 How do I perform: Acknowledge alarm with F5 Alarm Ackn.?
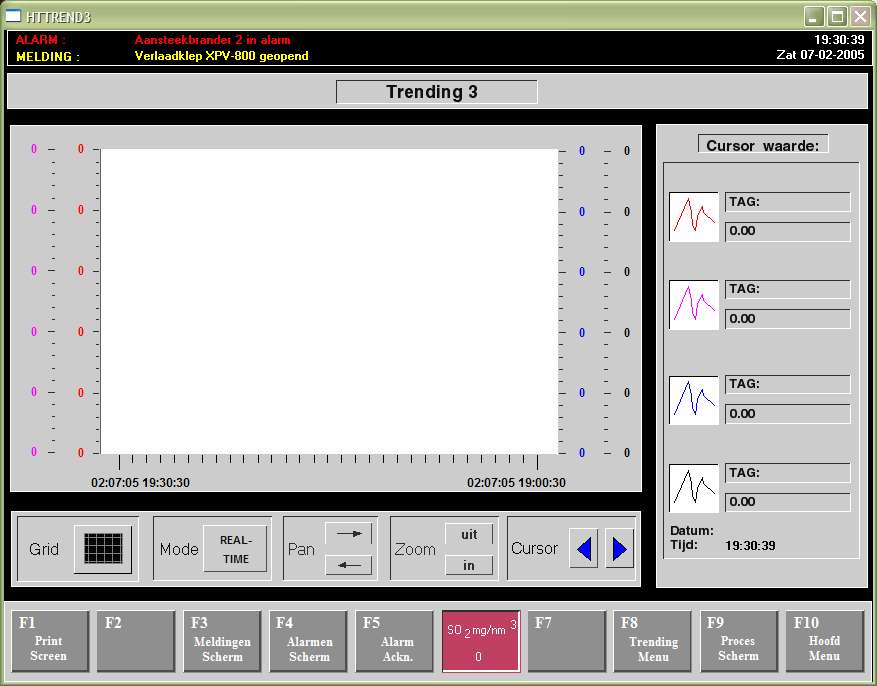(396, 641)
